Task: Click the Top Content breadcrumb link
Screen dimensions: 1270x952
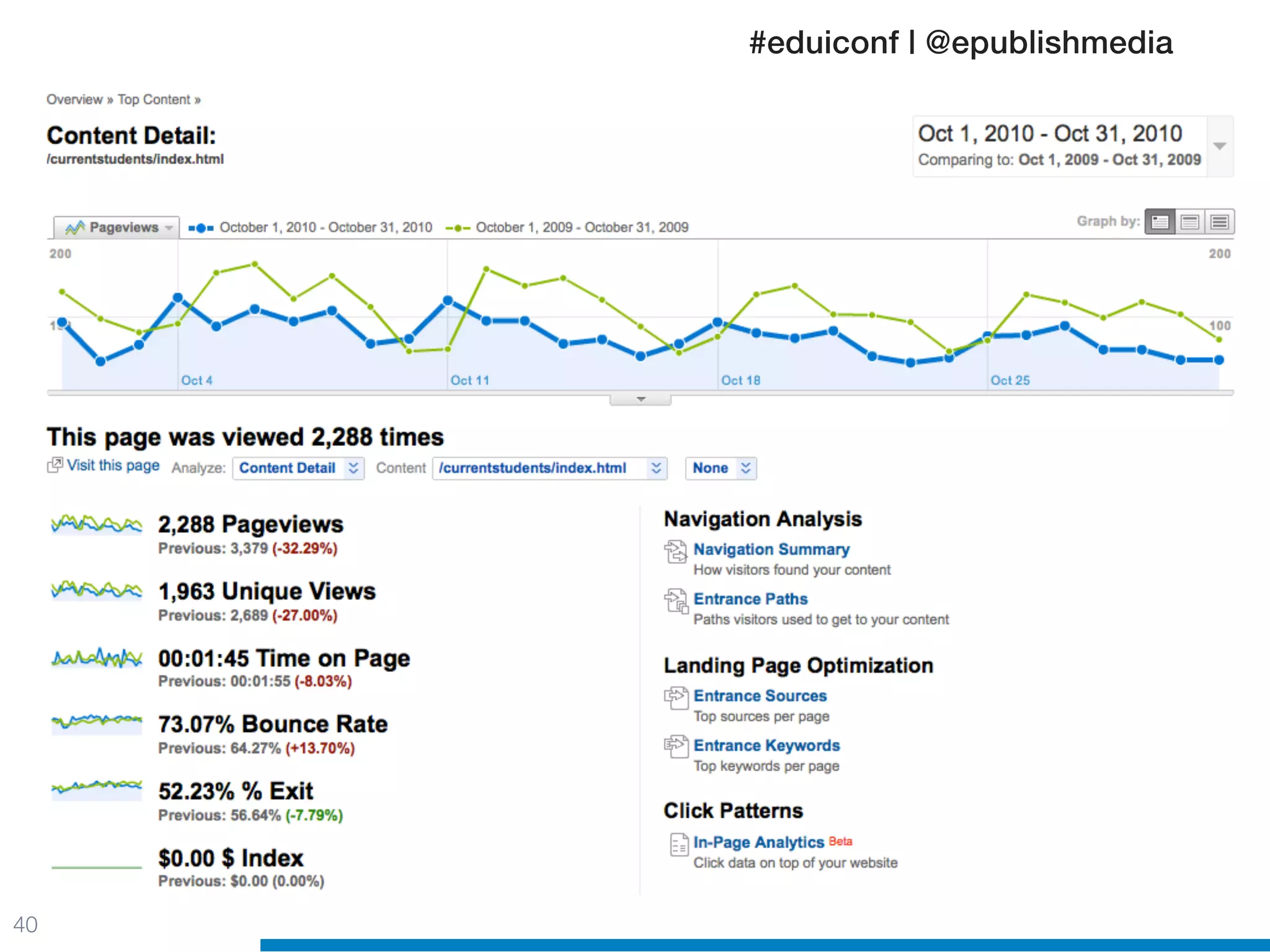Action: (x=154, y=99)
